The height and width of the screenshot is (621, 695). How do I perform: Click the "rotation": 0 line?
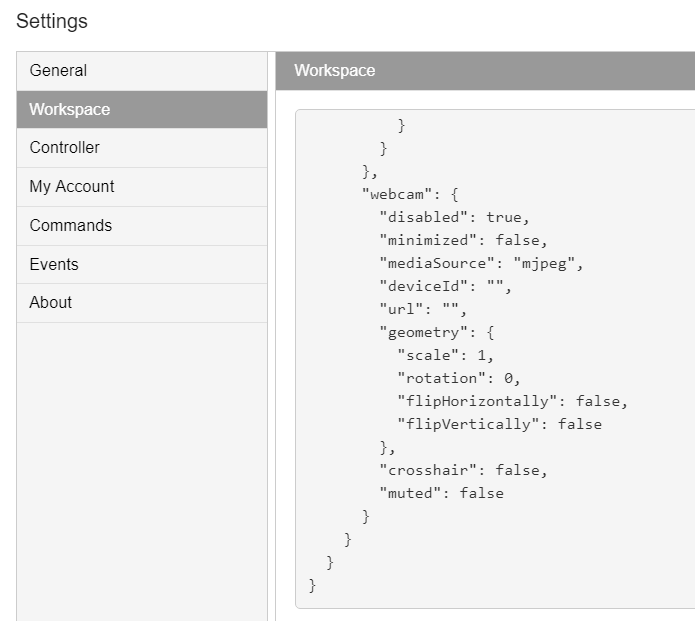tap(459, 379)
